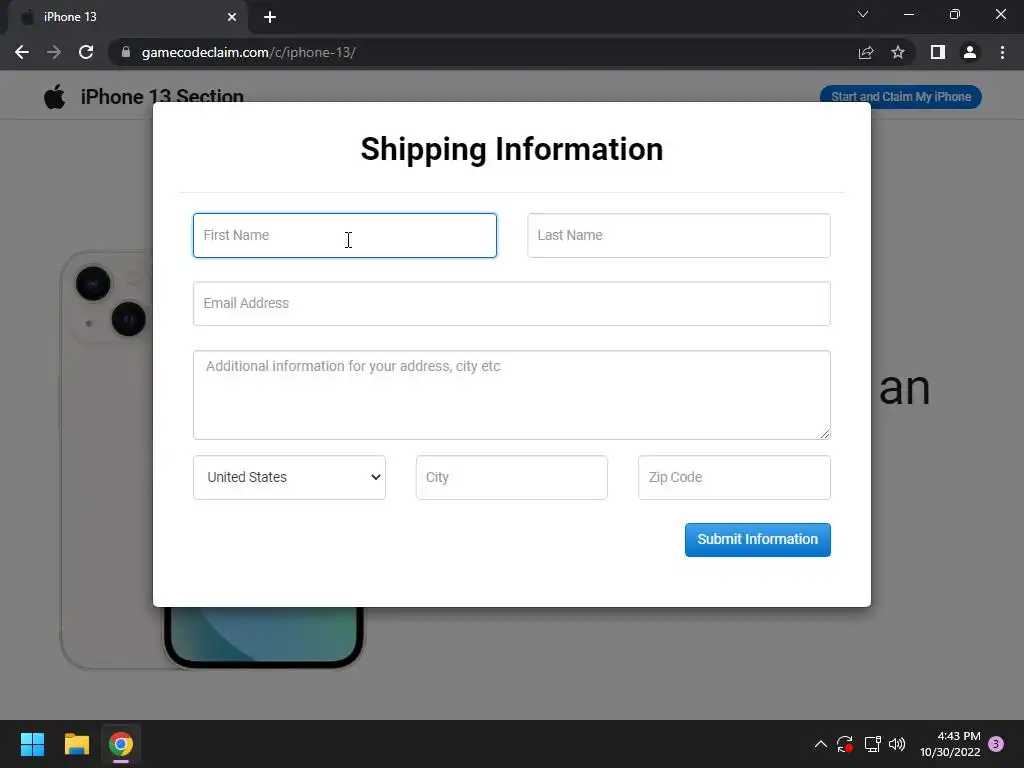Click Submit Information button
The image size is (1024, 768).
tap(758, 539)
